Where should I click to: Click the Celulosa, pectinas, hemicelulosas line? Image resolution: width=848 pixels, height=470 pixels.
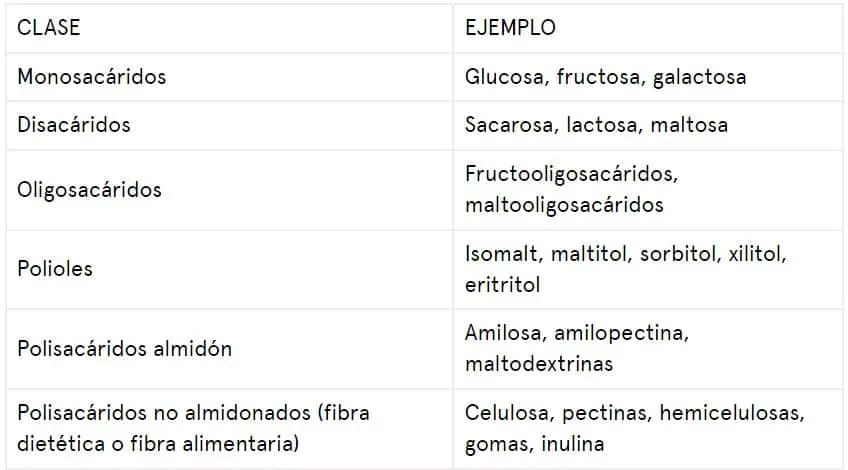point(634,413)
